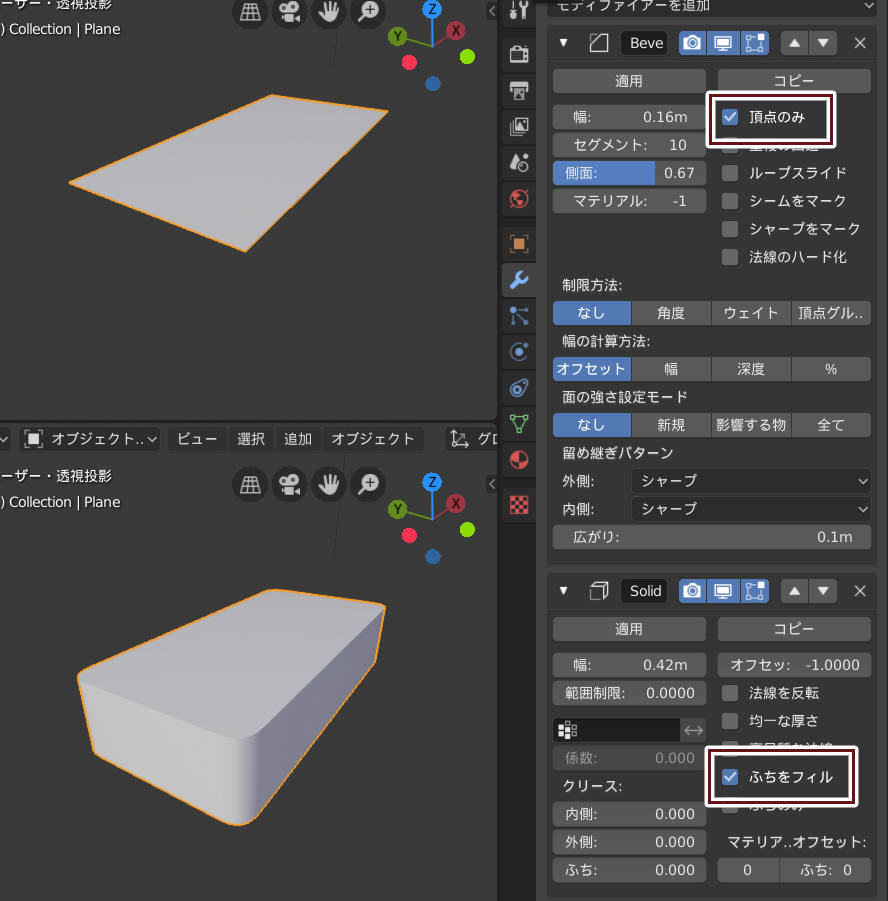Enable the 均一な厚さ checkbox
Image resolution: width=888 pixels, height=901 pixels.
(x=730, y=721)
